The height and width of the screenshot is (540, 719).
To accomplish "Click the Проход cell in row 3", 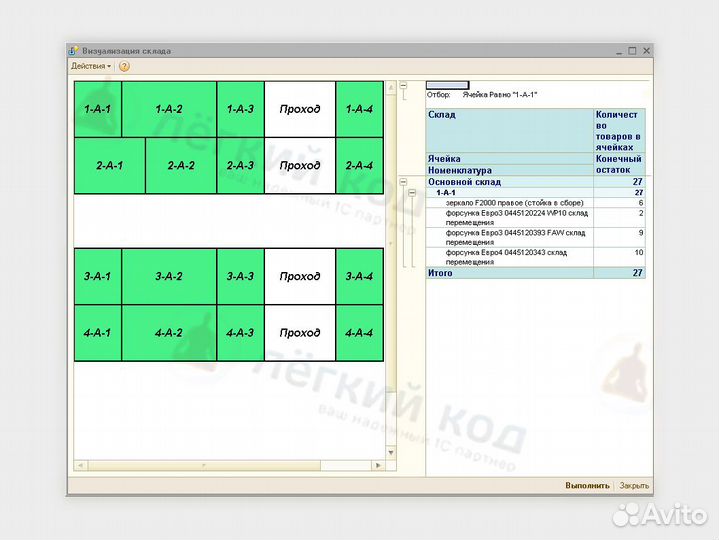I will 300,276.
